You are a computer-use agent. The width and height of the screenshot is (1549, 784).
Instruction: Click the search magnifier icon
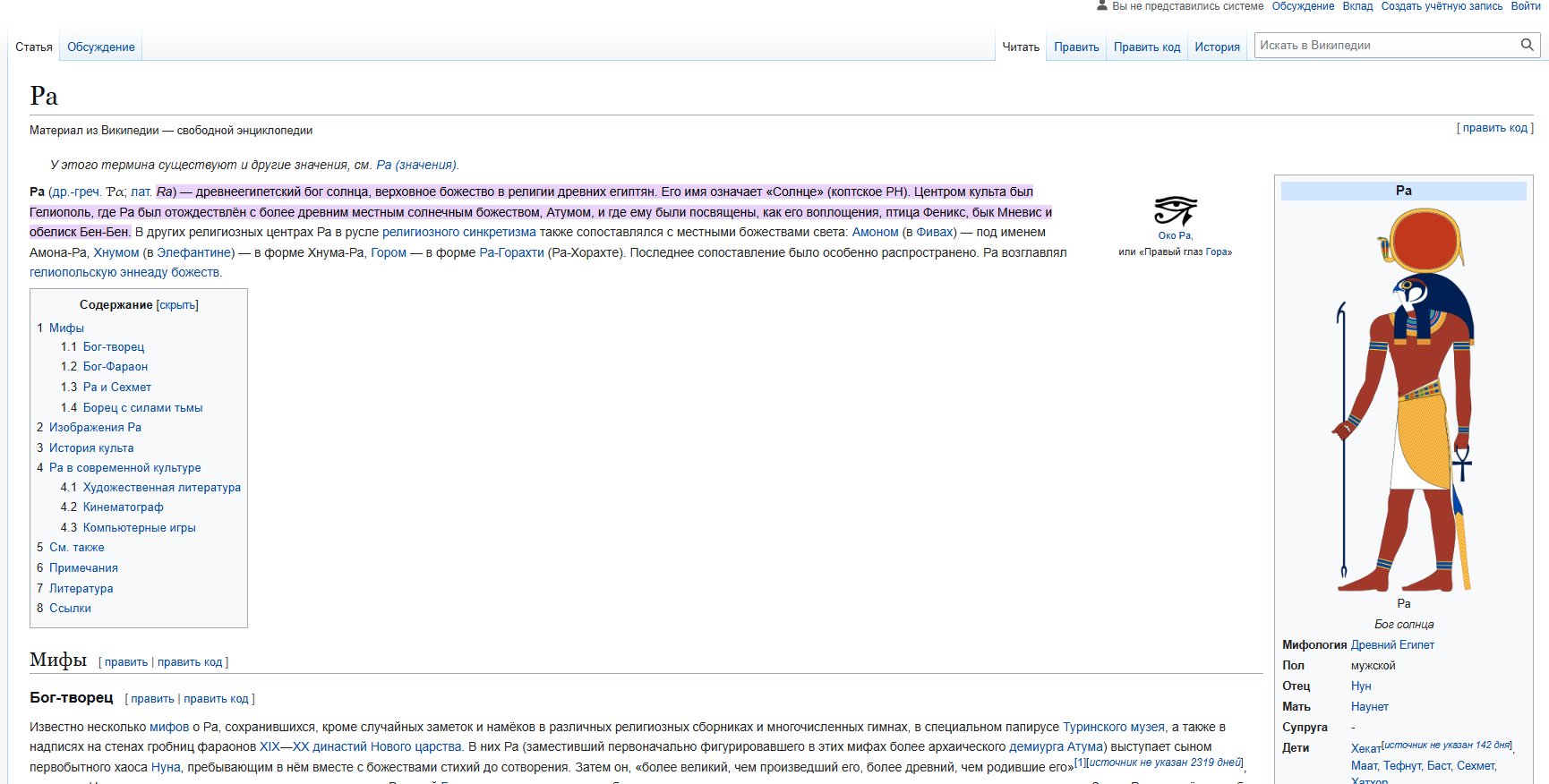pyautogui.click(x=1527, y=45)
